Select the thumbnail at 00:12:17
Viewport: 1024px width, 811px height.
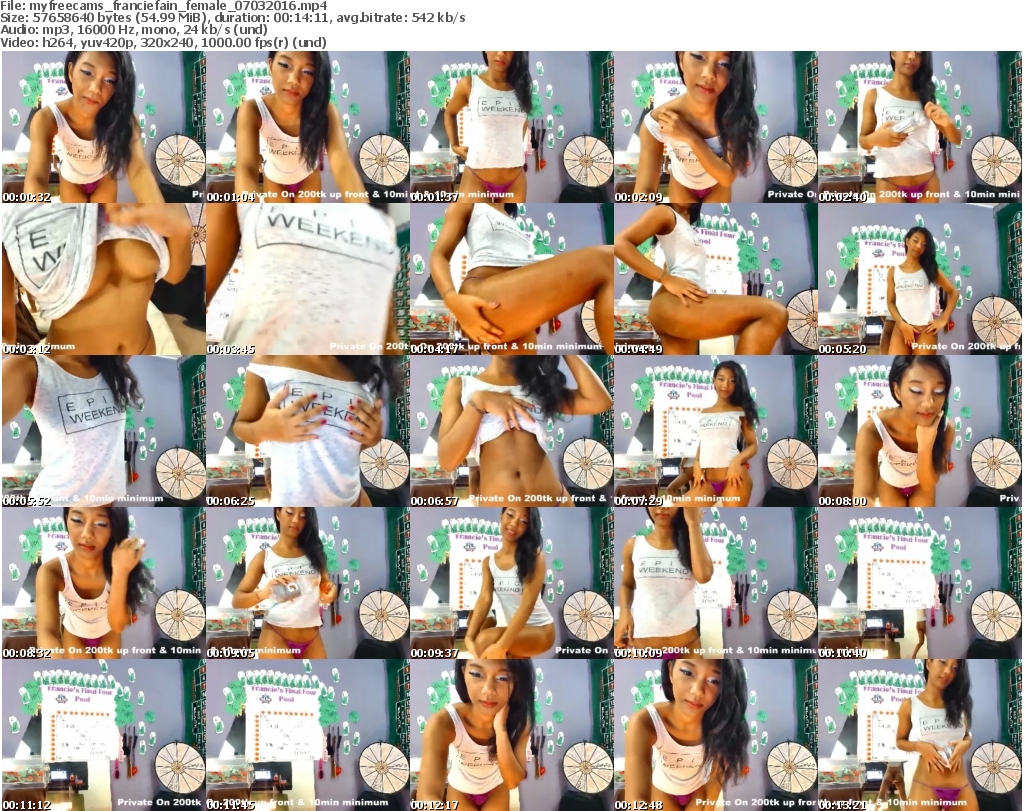510,735
